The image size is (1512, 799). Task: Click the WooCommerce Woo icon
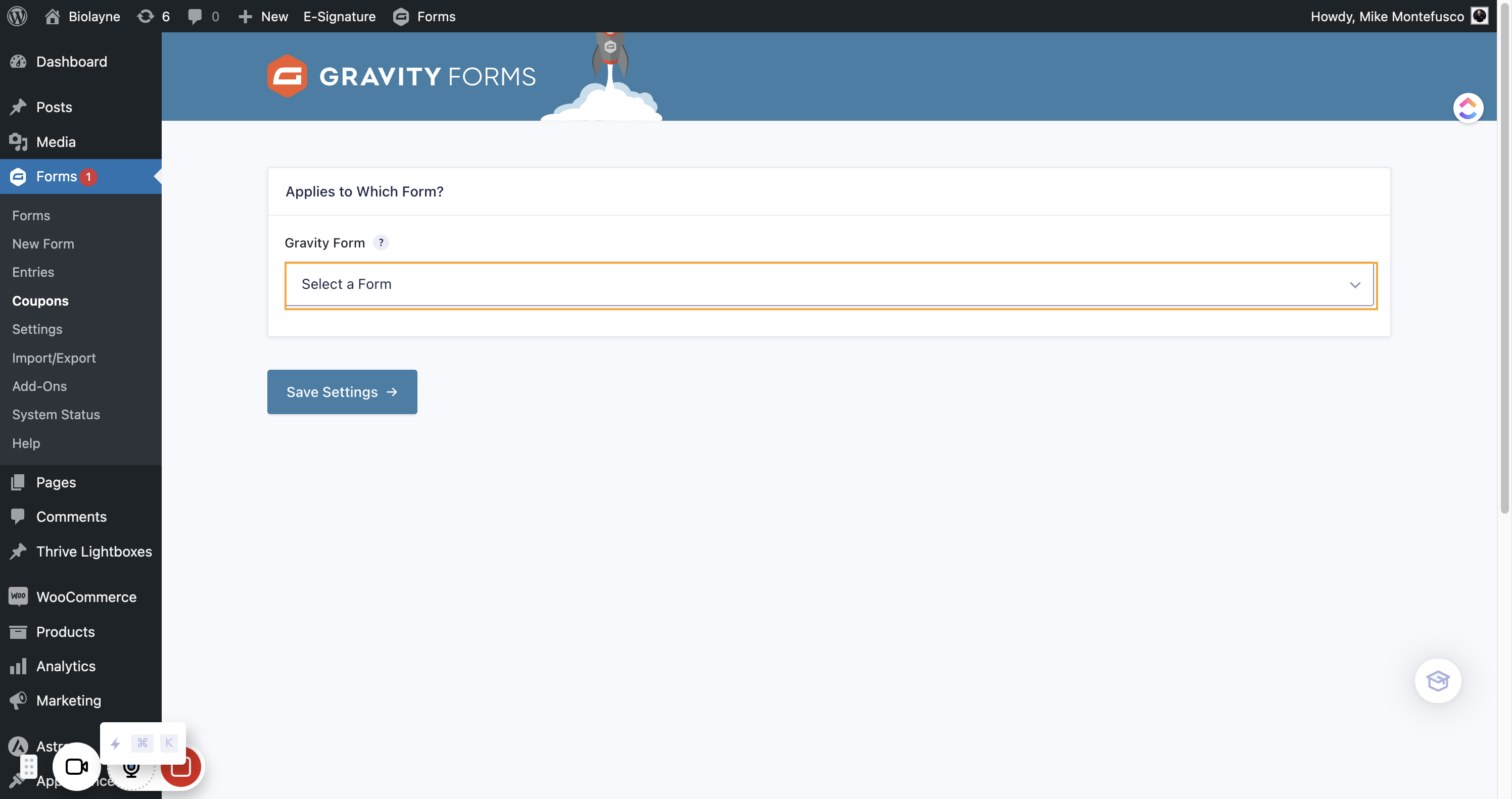(18, 596)
